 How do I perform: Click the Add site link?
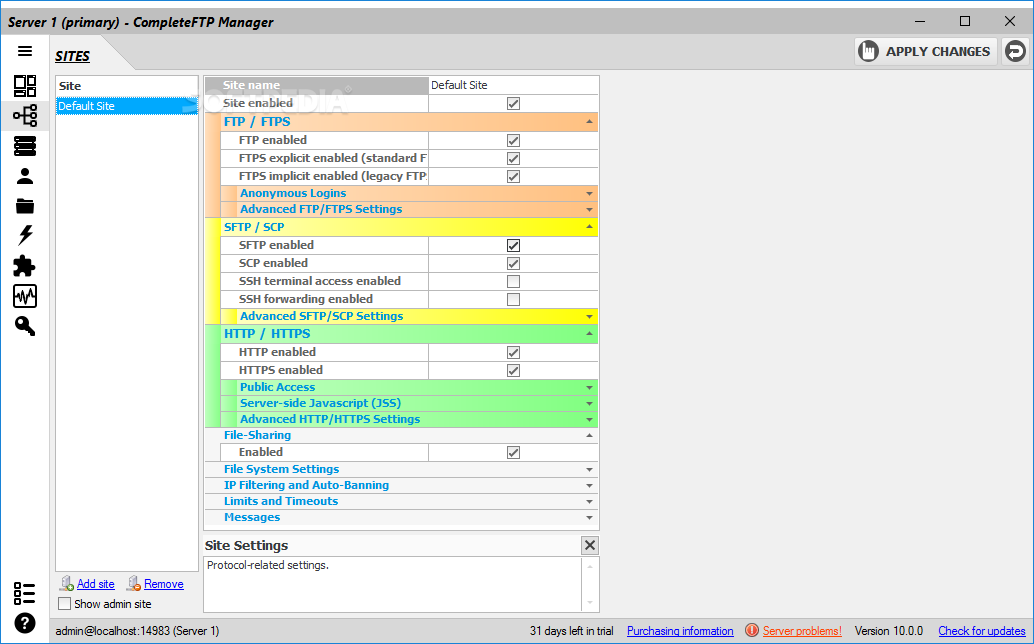pyautogui.click(x=96, y=583)
